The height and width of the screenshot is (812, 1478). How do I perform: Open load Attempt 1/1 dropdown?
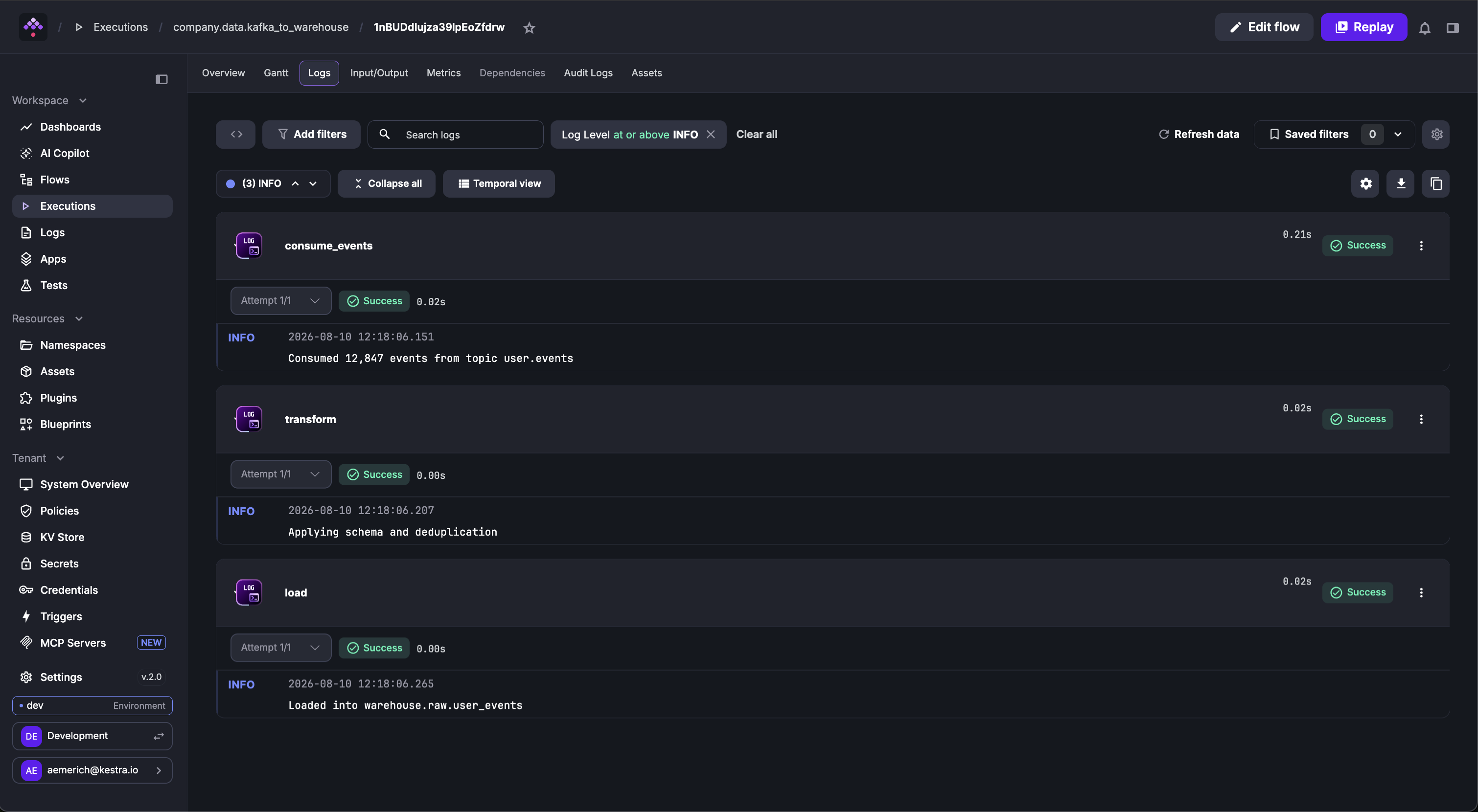coord(280,648)
